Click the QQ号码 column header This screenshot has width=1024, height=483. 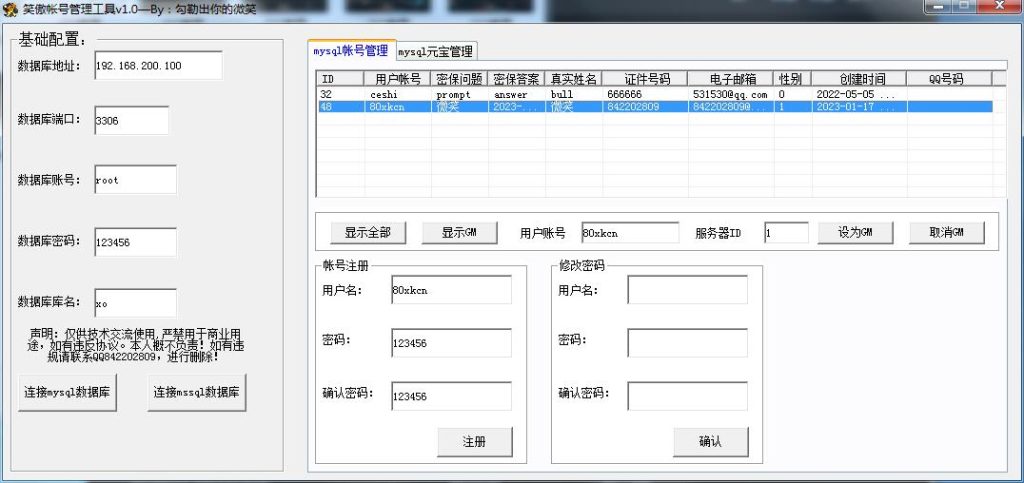click(x=950, y=79)
